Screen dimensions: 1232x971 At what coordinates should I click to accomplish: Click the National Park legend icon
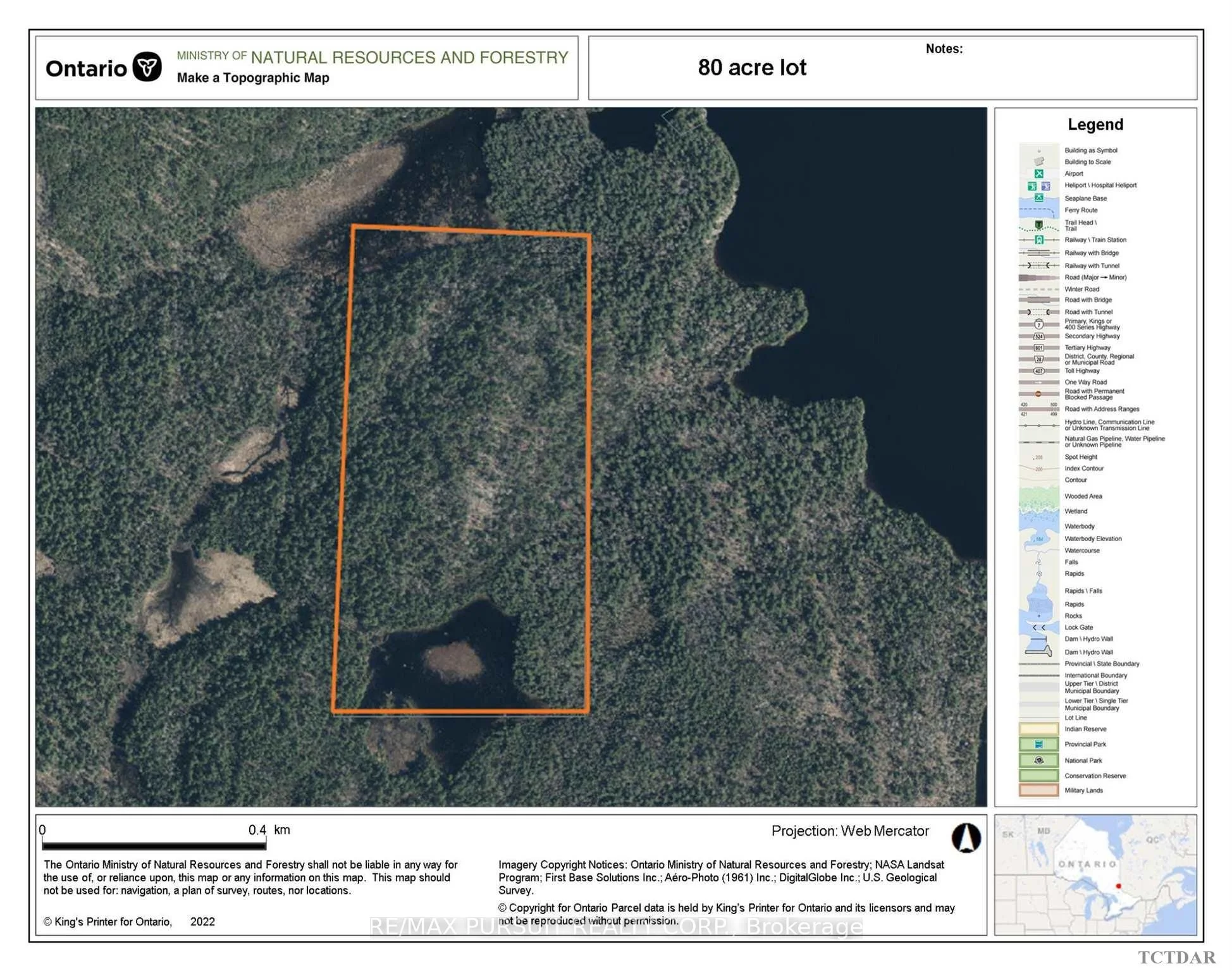[x=1038, y=760]
